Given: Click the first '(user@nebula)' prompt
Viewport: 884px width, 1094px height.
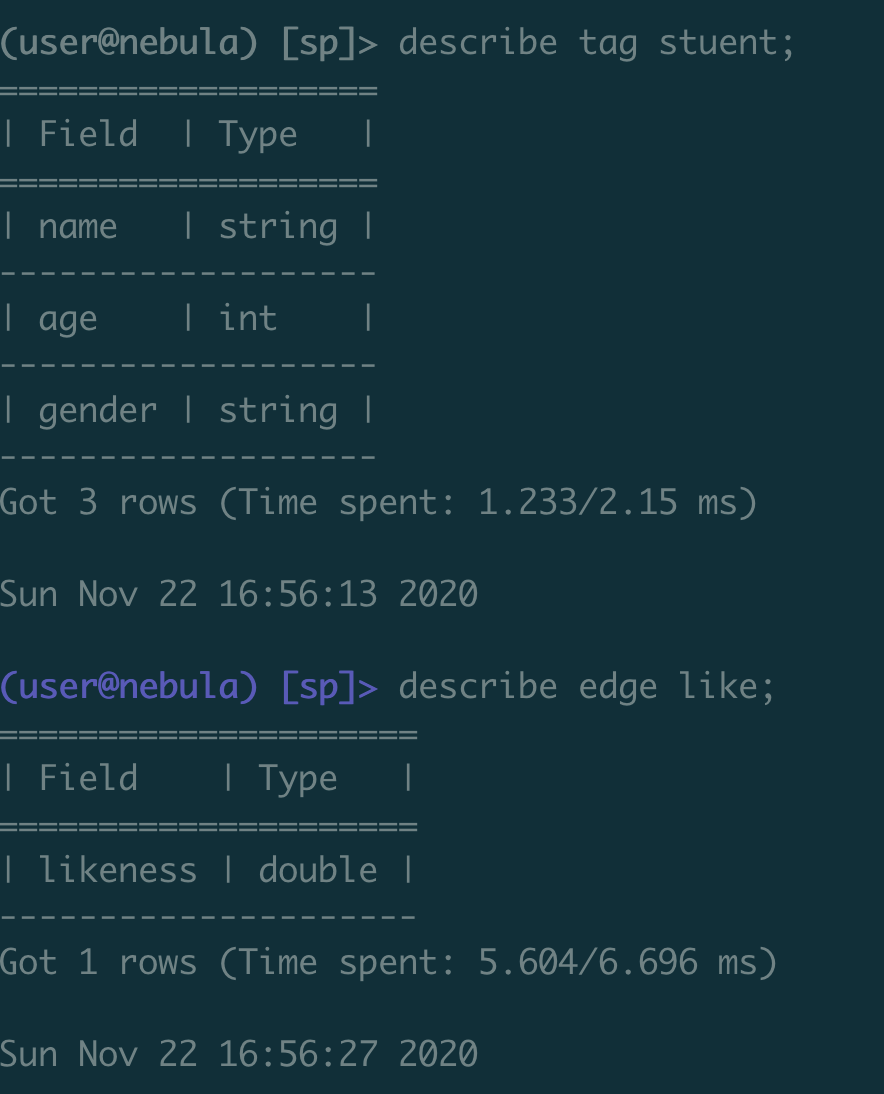Looking at the screenshot, I should [x=129, y=43].
